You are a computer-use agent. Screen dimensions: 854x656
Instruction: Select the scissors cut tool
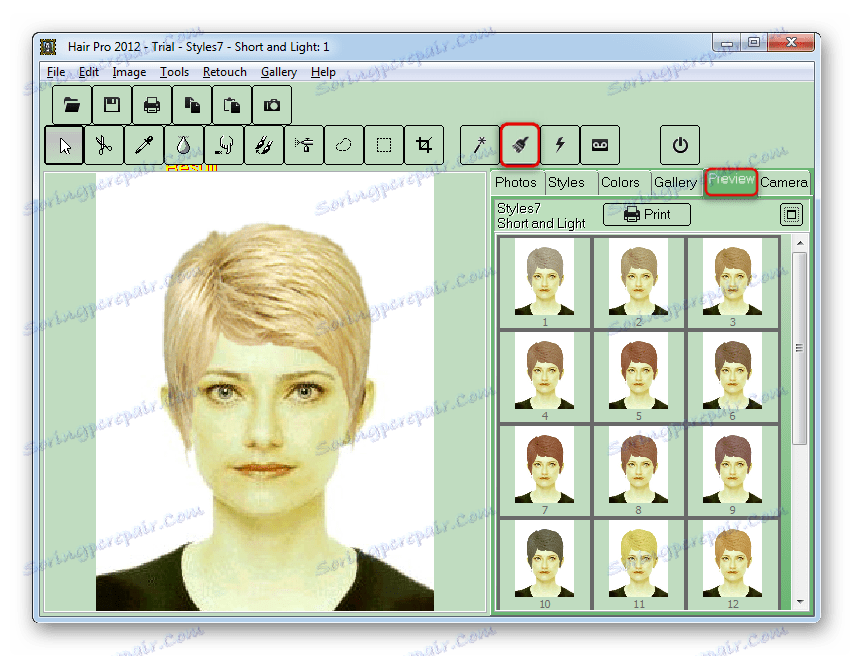[x=103, y=145]
